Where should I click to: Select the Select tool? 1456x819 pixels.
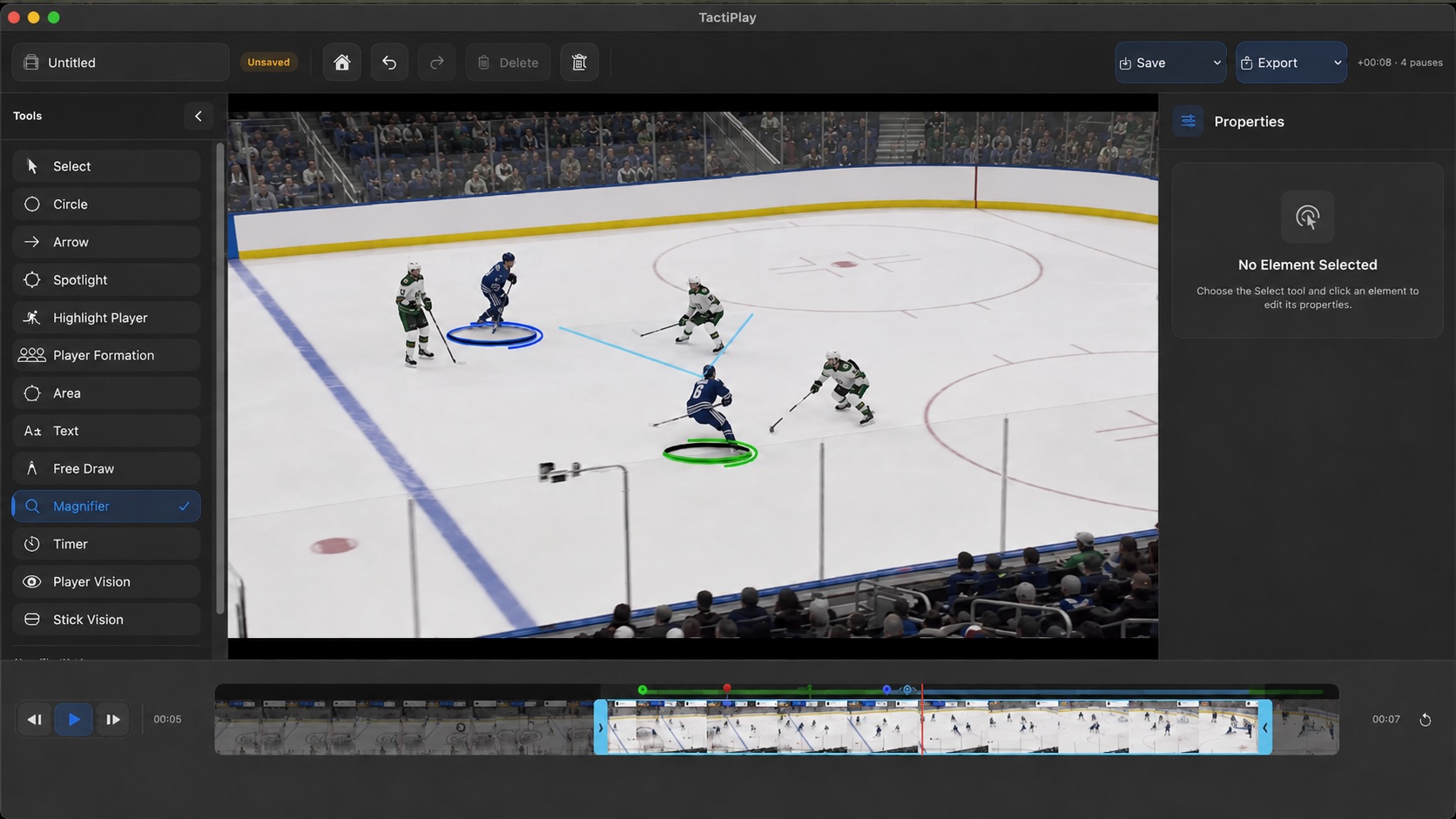(x=106, y=166)
